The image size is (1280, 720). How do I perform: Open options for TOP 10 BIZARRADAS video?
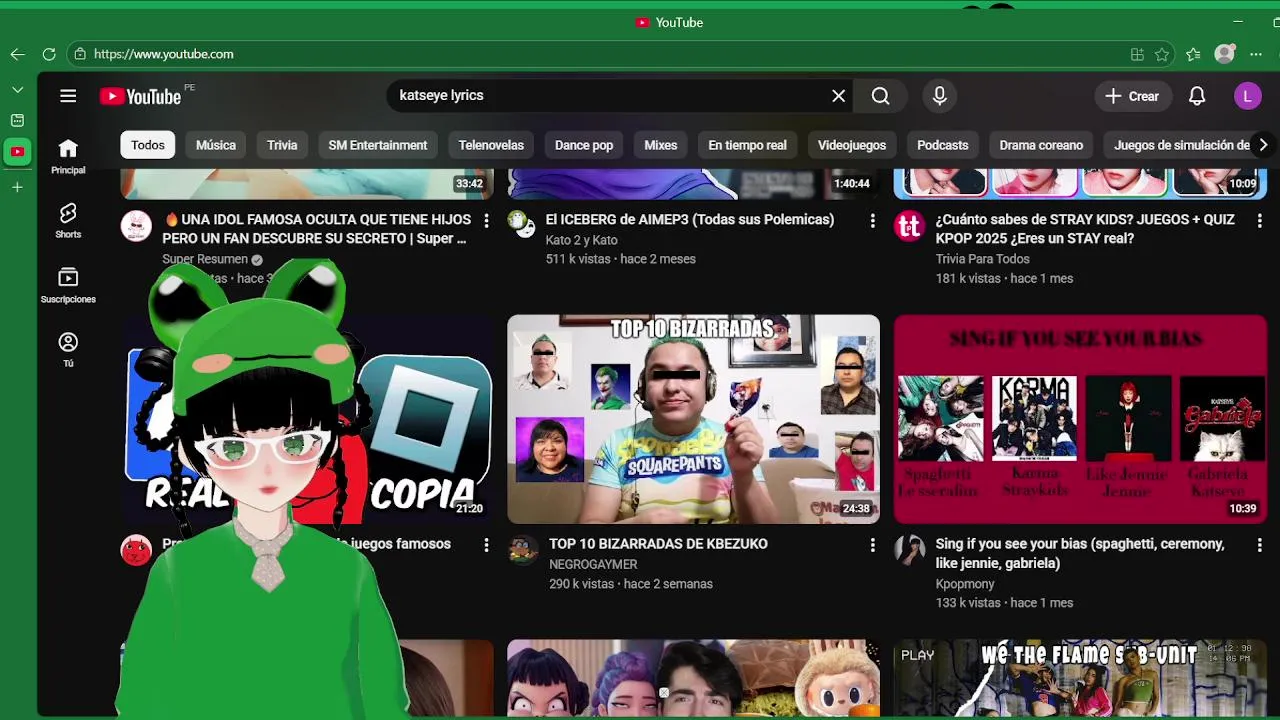(872, 545)
